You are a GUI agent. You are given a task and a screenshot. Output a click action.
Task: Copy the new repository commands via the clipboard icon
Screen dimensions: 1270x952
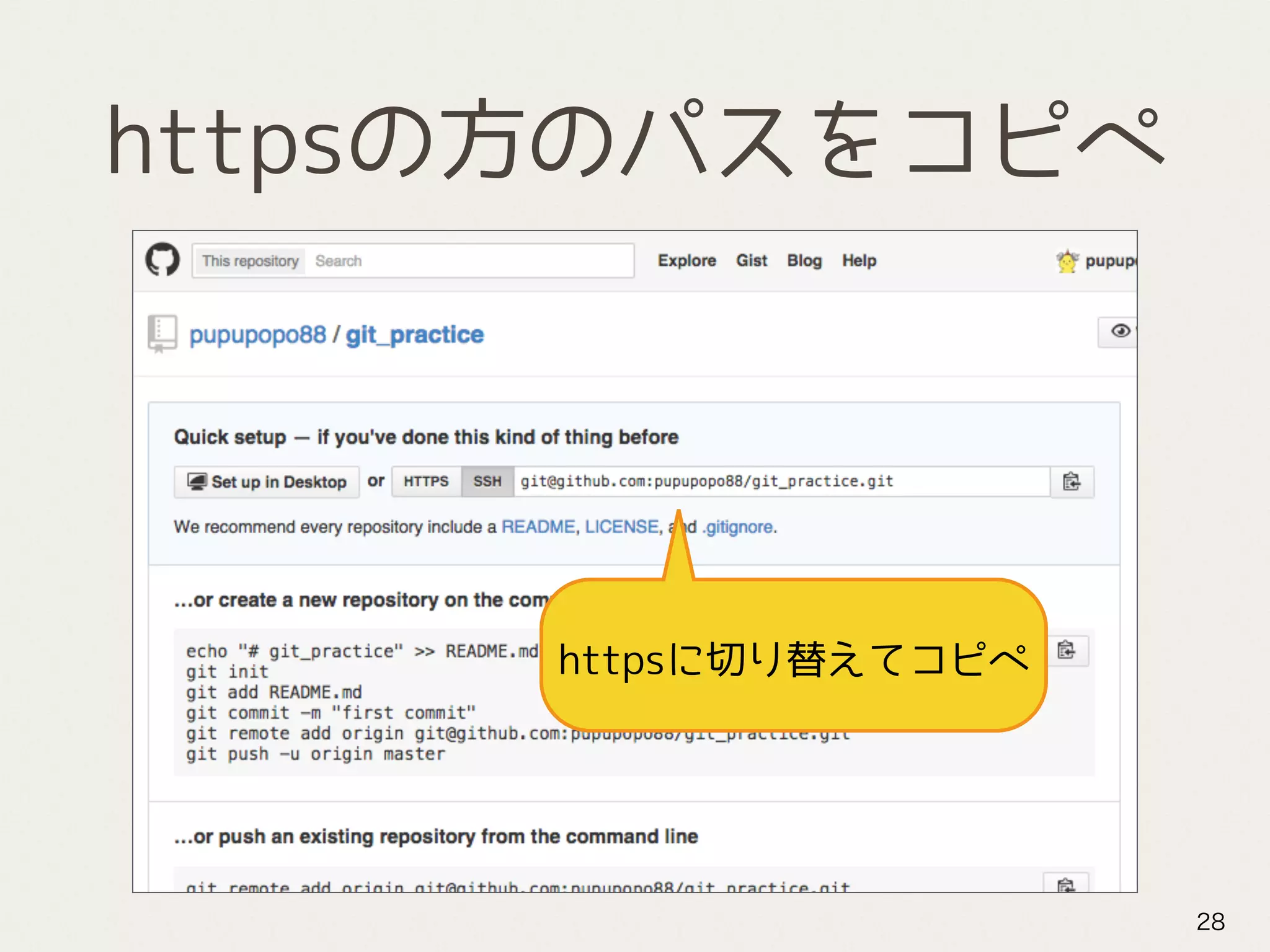(1066, 650)
